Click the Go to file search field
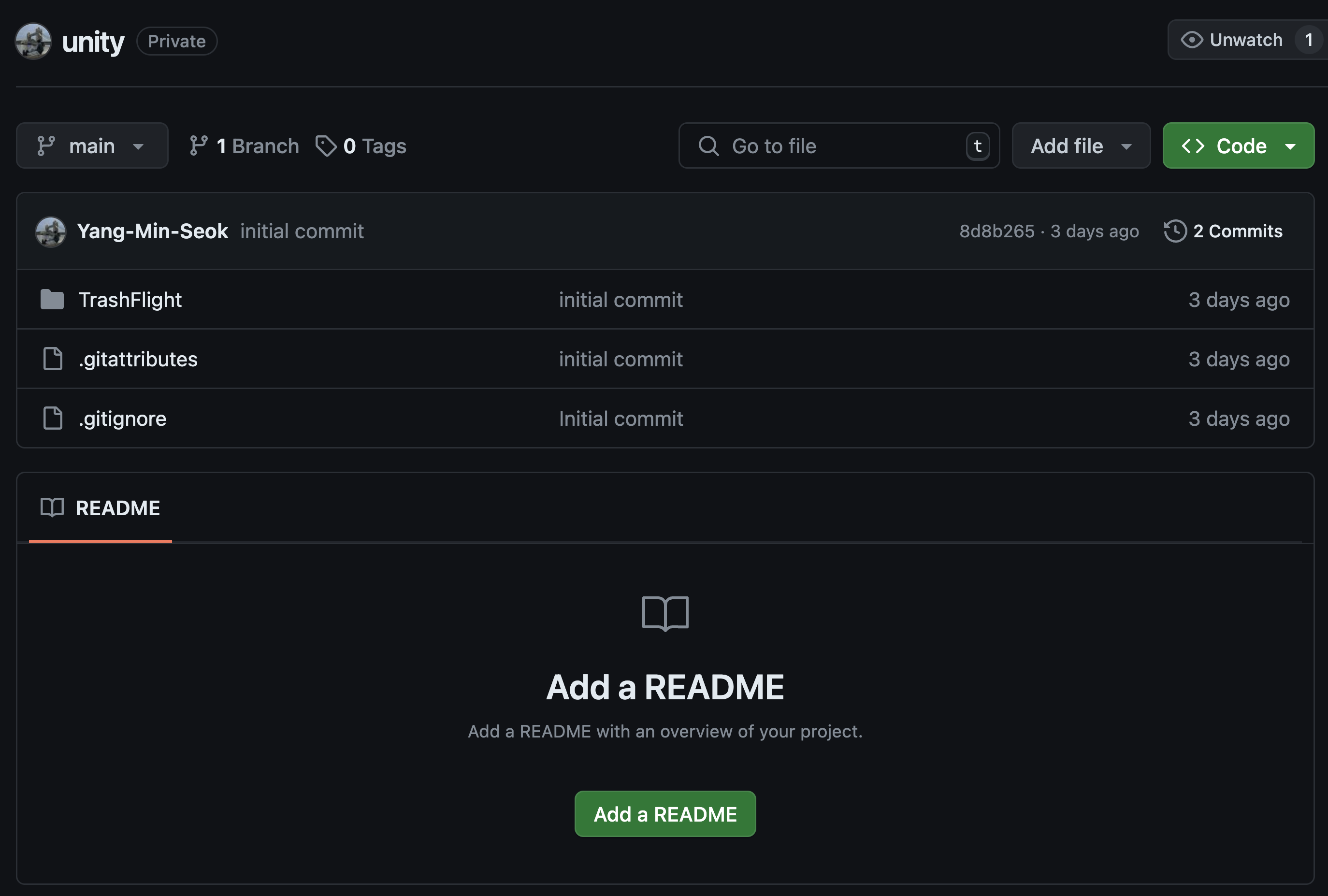 (x=829, y=146)
